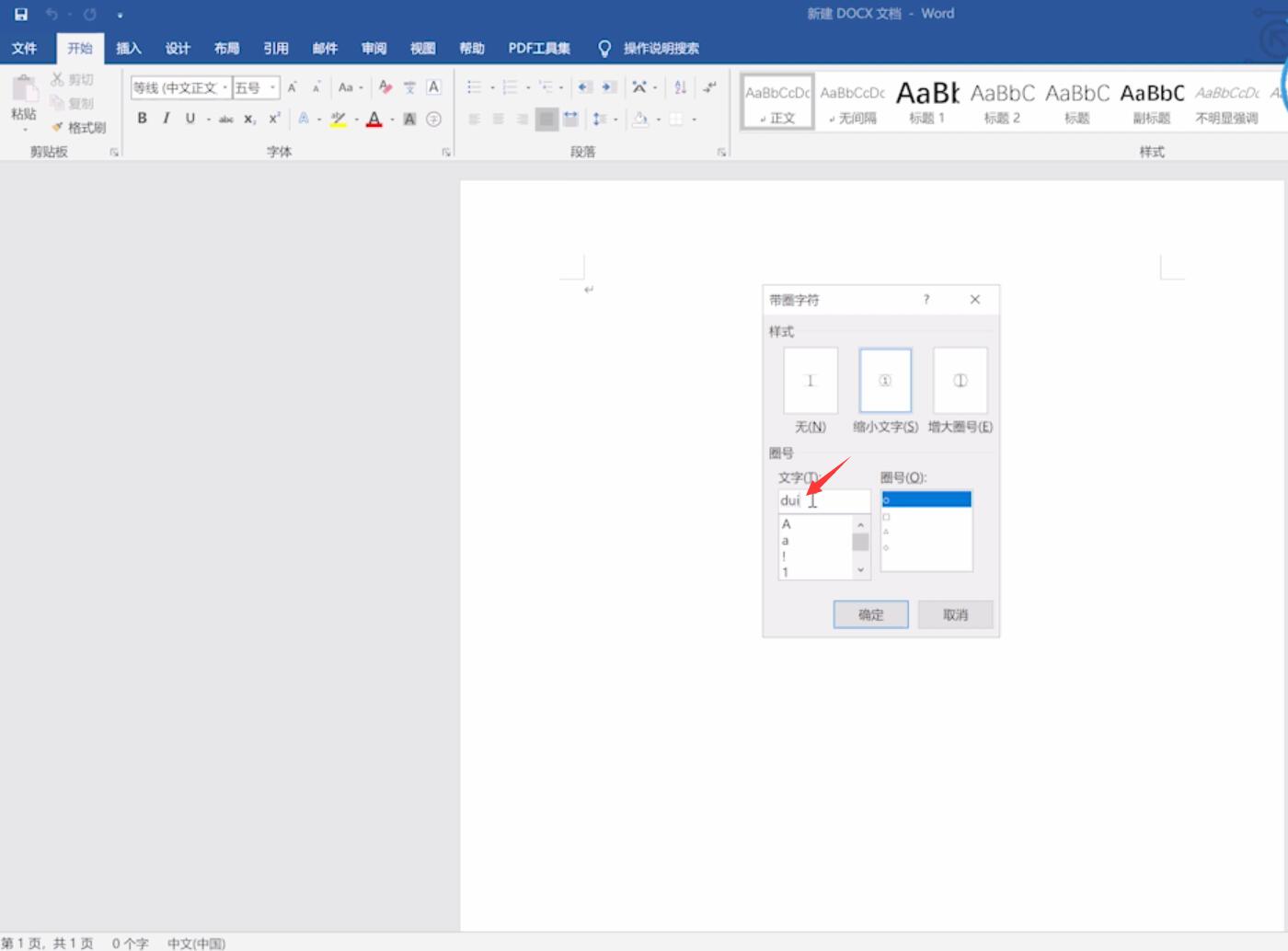Click 取消 to cancel the dialog

pyautogui.click(x=955, y=614)
